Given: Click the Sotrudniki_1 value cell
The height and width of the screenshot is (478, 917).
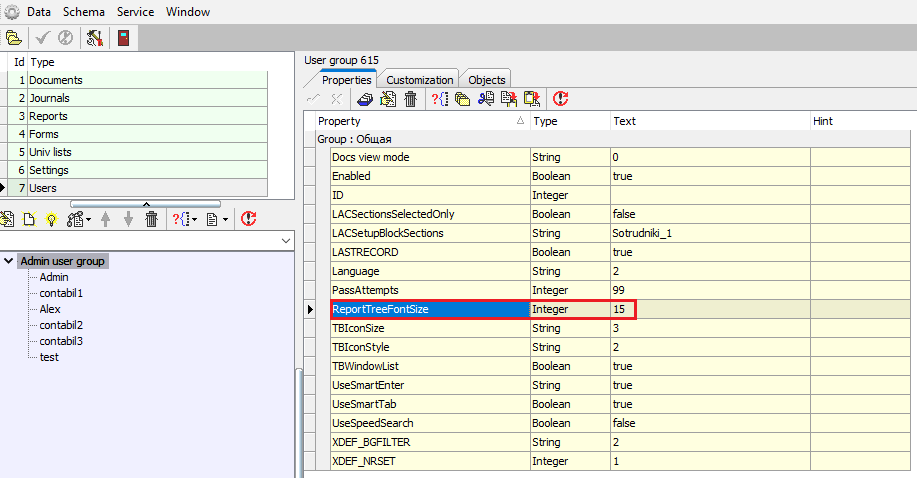Looking at the screenshot, I should pos(710,233).
